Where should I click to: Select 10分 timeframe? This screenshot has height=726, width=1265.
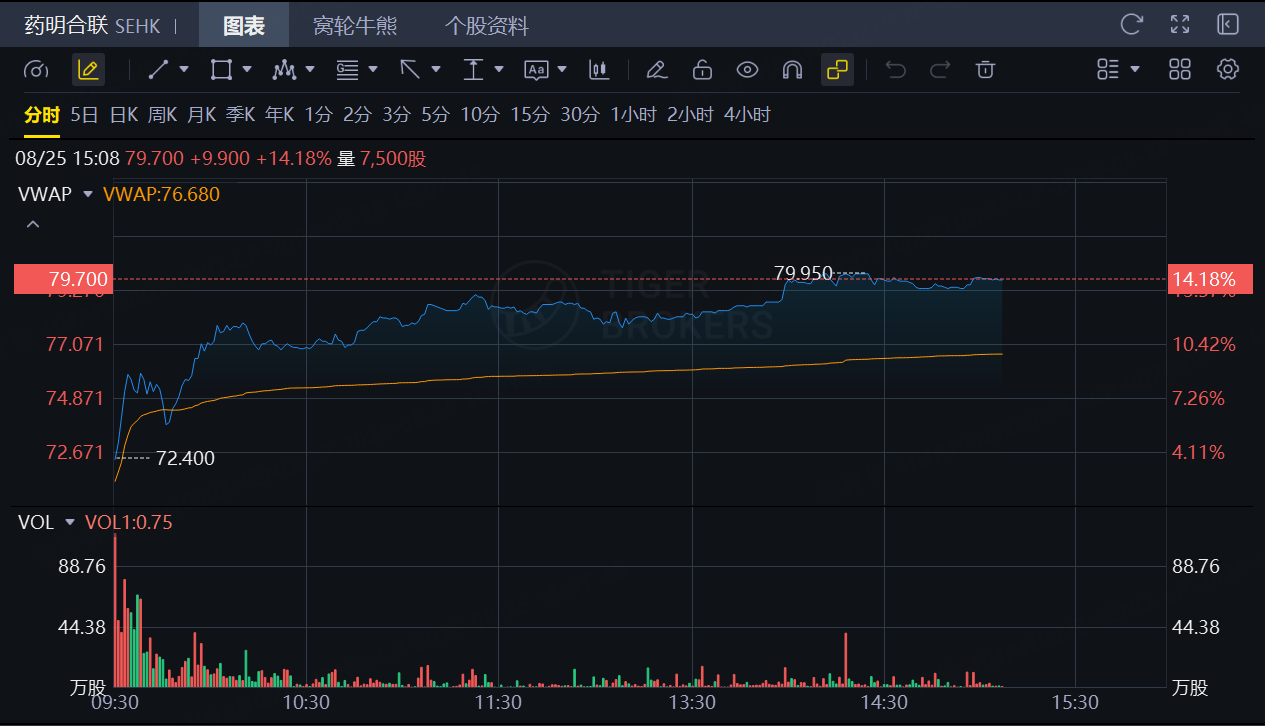point(480,115)
